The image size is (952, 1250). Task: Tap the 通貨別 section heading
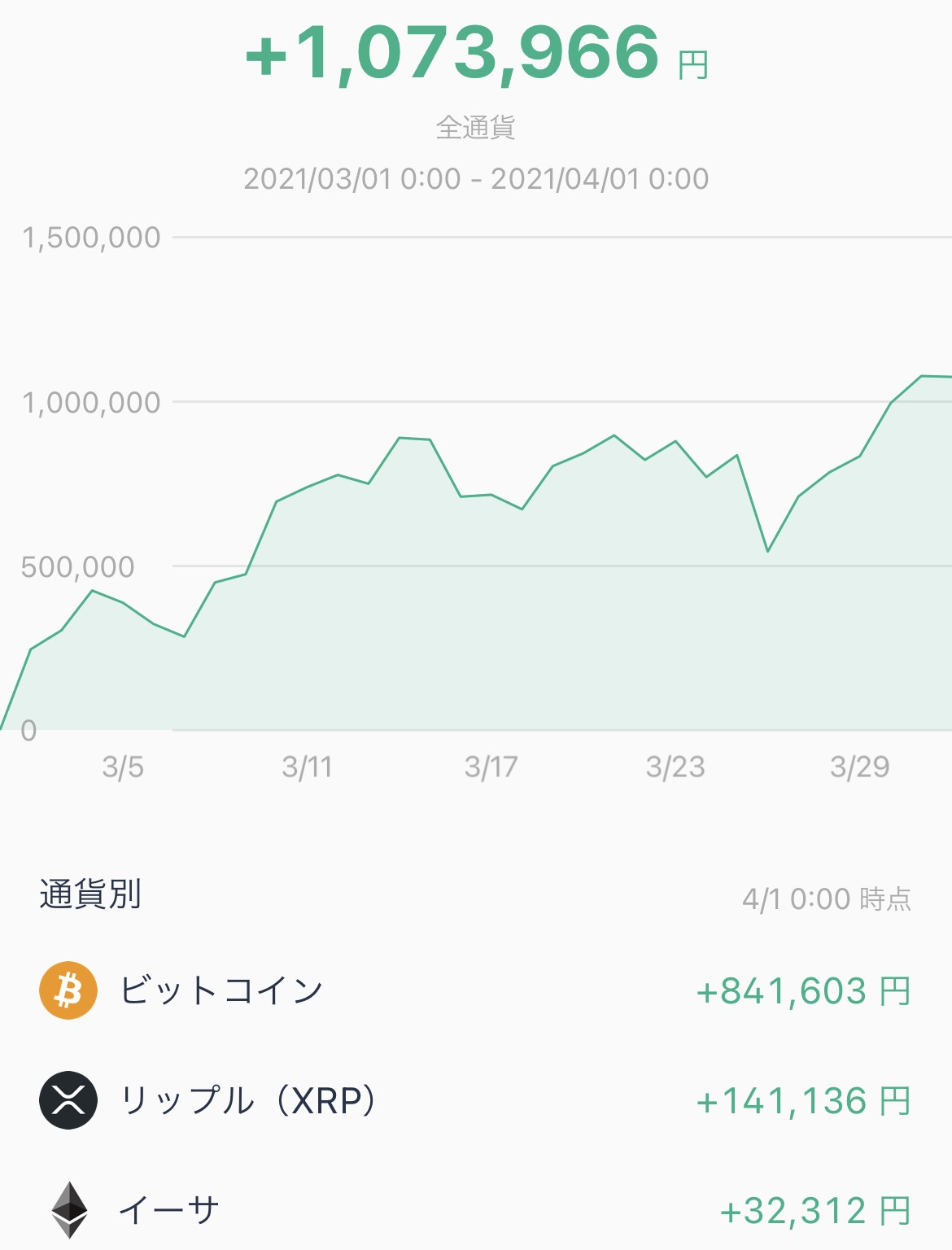tap(90, 894)
